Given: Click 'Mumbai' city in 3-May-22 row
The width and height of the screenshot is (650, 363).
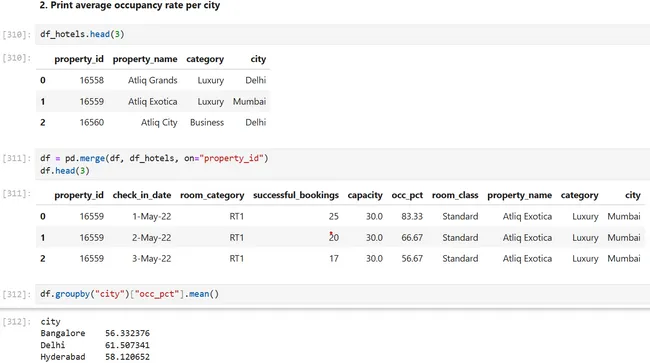Looking at the screenshot, I should pos(624,259).
